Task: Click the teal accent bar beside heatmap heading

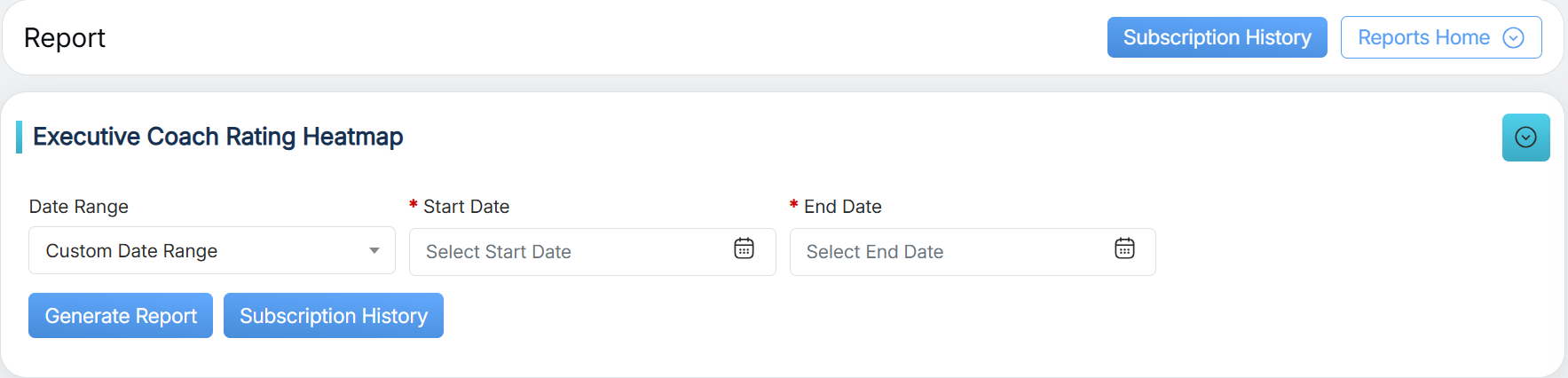Action: pyautogui.click(x=19, y=138)
